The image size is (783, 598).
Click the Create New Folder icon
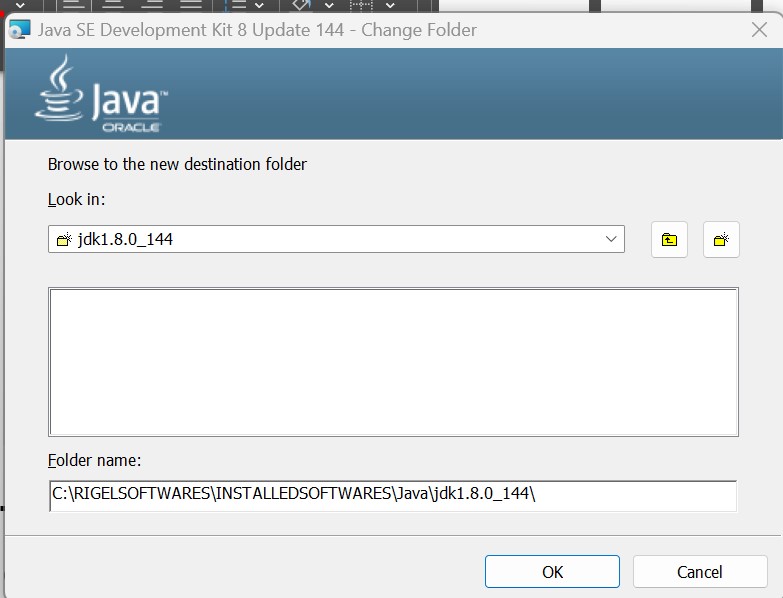pos(721,240)
